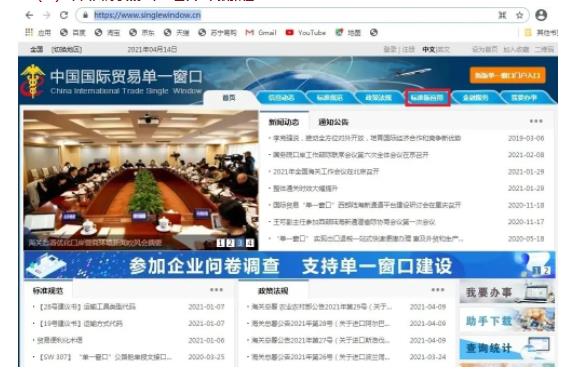584x374 pixels.
Task: Open news 2021年全国海关工作会议在北京召开
Action: [326, 172]
